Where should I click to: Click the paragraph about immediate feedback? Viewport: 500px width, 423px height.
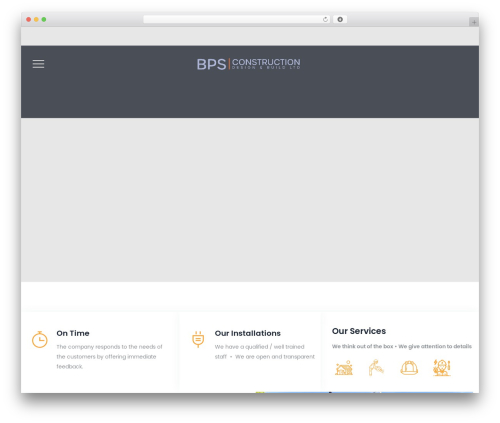click(x=109, y=357)
